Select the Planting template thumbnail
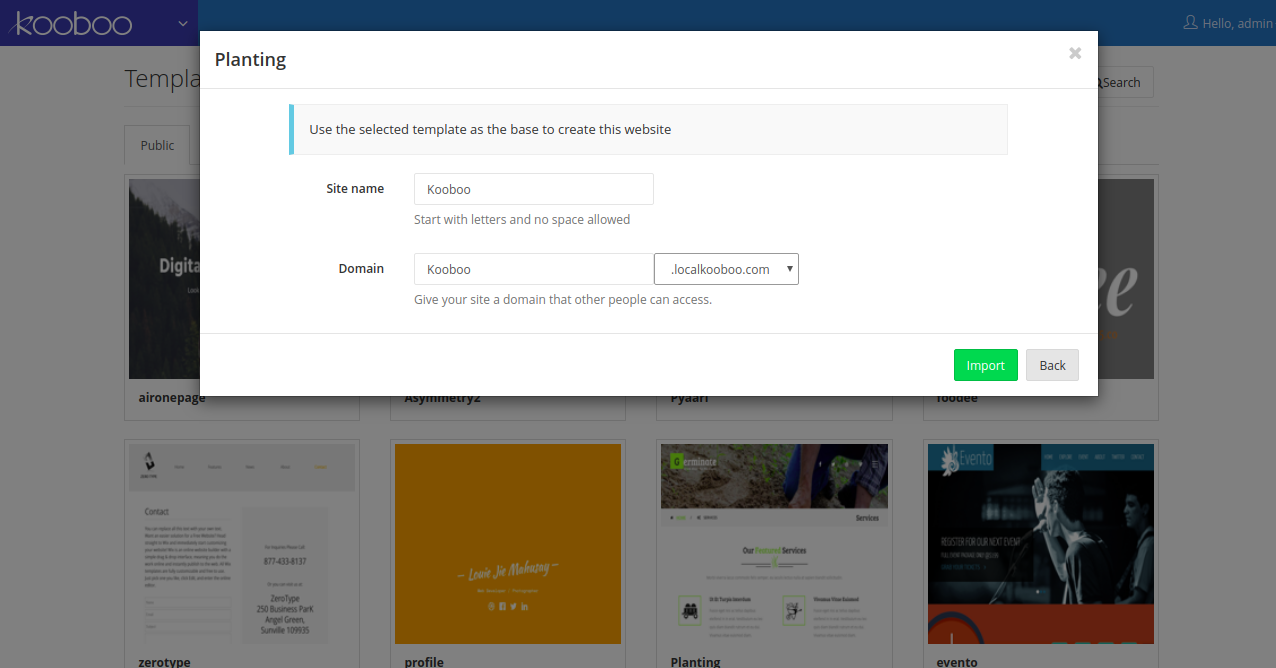1276x668 pixels. coord(774,544)
